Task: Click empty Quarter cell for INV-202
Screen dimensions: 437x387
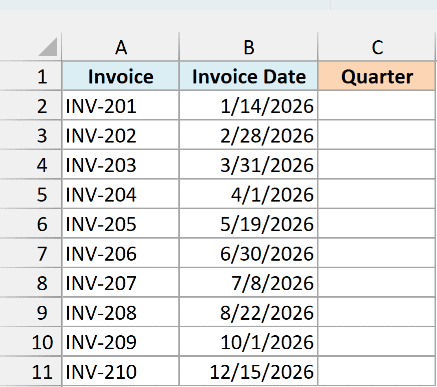Action: (x=377, y=135)
